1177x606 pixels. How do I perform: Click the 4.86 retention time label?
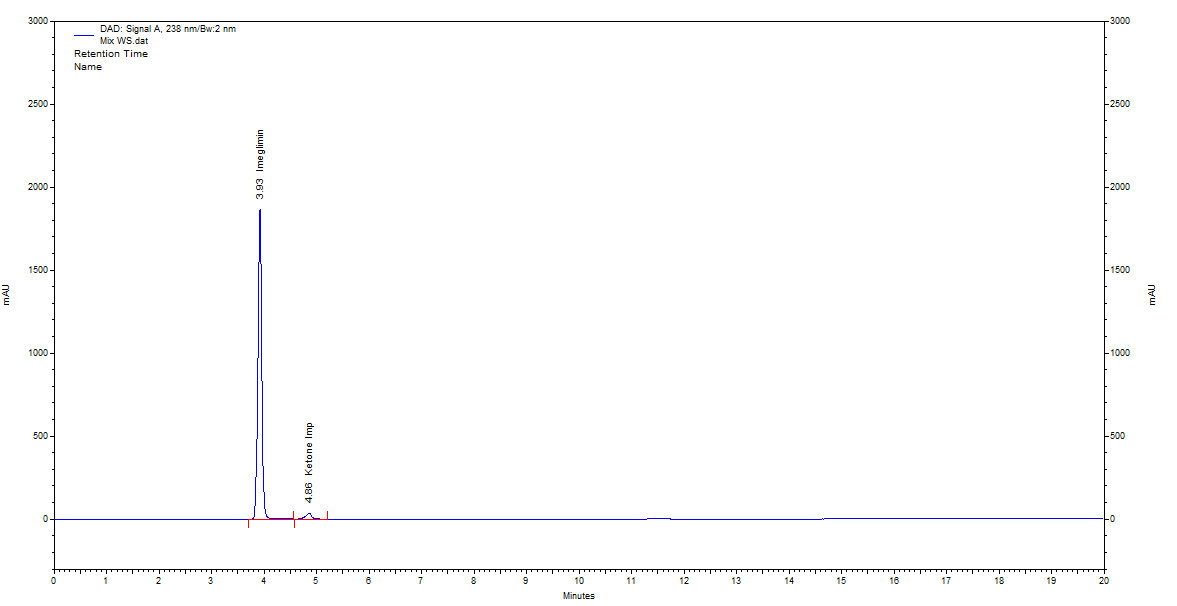(309, 493)
